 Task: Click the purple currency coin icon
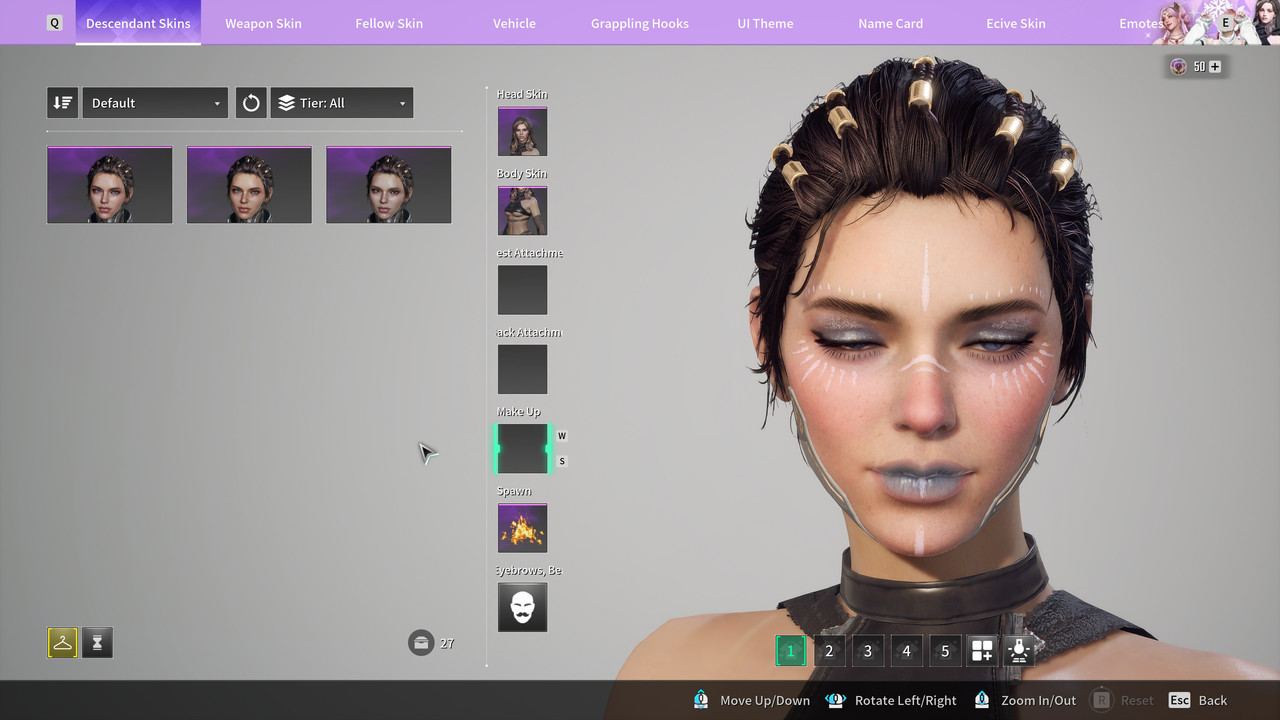tap(1179, 67)
